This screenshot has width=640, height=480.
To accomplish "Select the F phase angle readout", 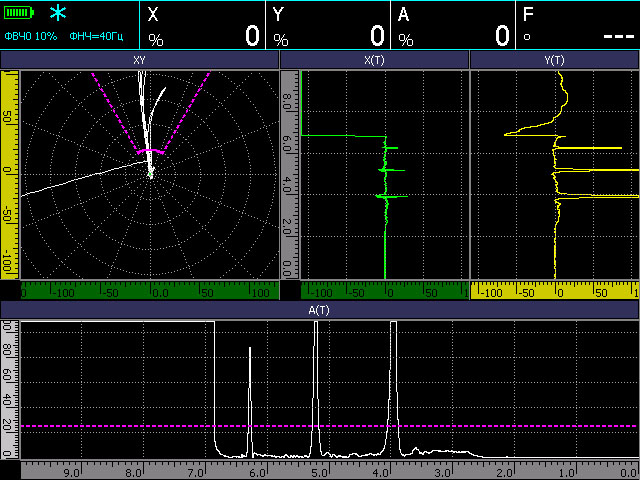I will [x=578, y=26].
